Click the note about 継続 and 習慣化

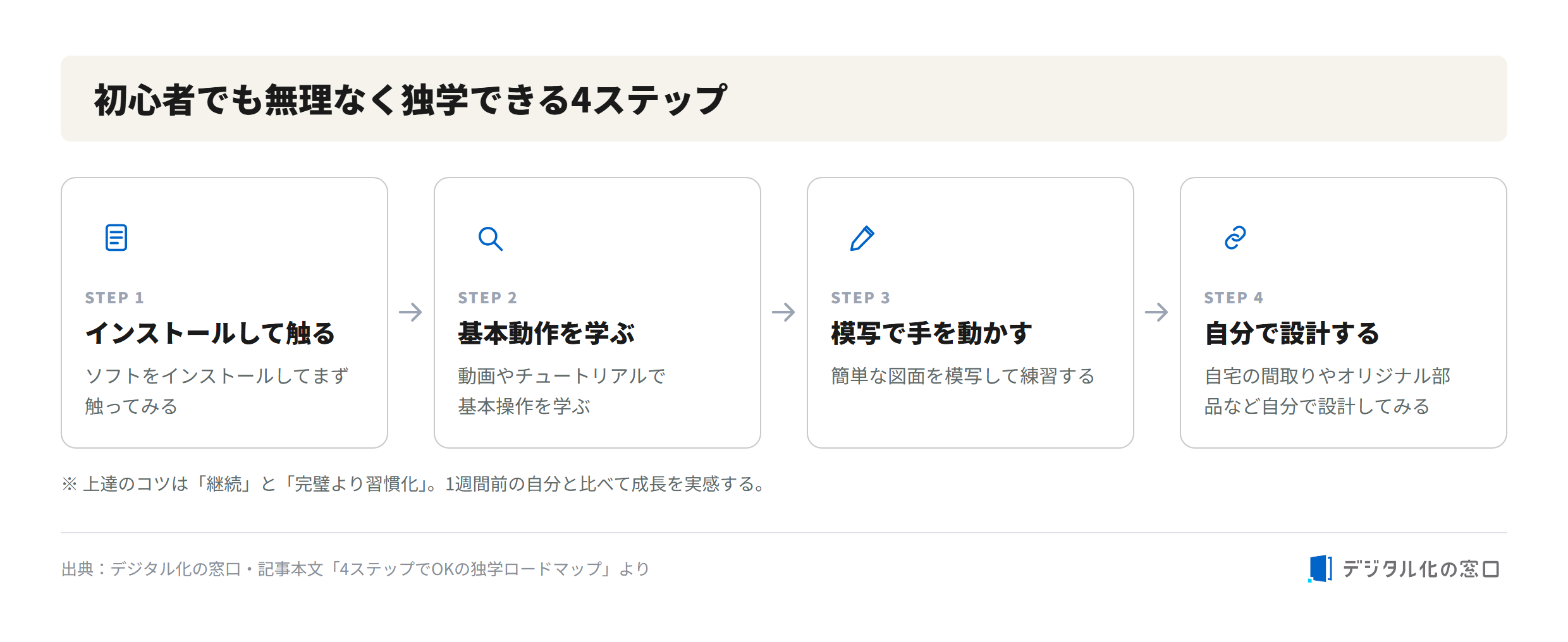pyautogui.click(x=415, y=484)
